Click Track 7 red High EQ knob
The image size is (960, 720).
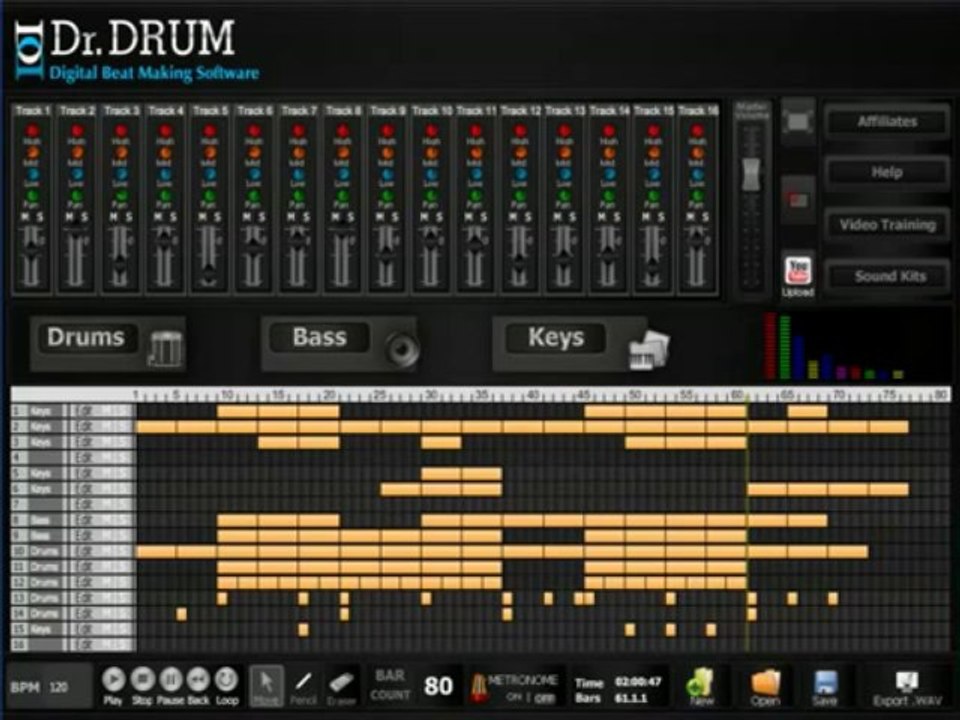coord(298,130)
